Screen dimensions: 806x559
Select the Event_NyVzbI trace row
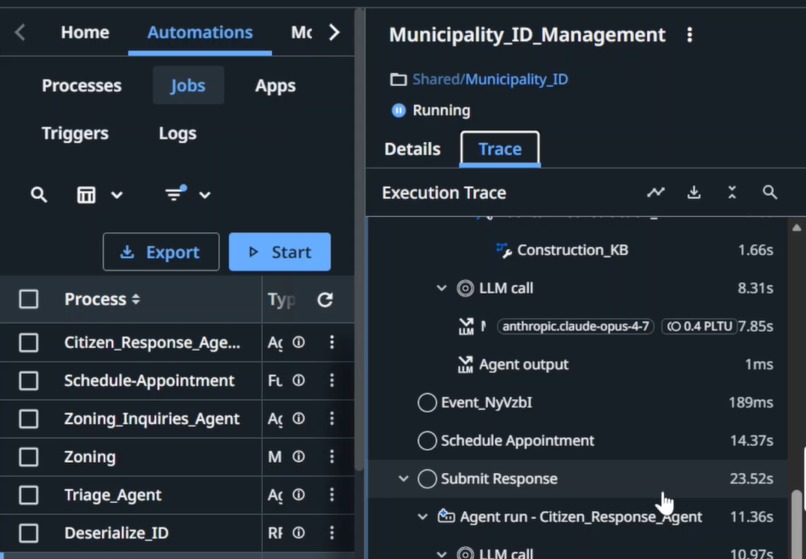577,403
